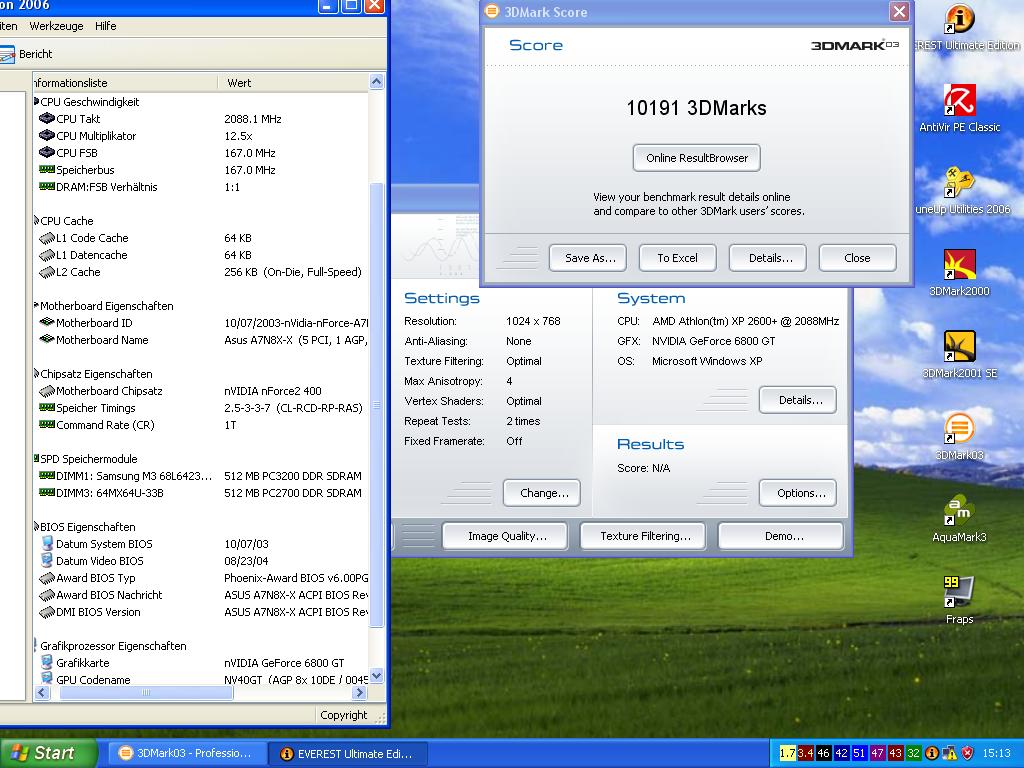1024x768 pixels.
Task: Select the L2 Cache row
Action: [202, 272]
